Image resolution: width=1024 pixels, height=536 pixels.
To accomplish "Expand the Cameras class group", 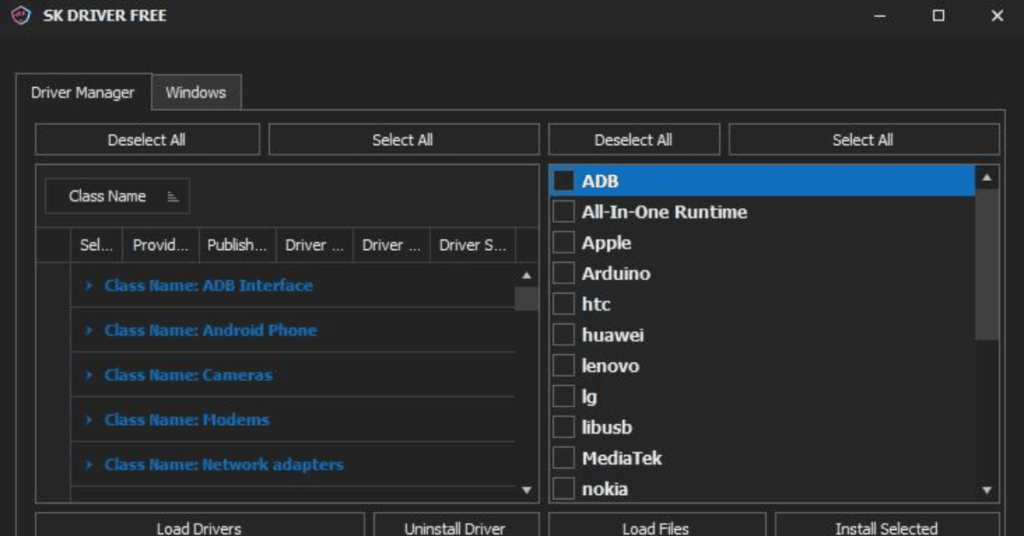I will point(89,375).
